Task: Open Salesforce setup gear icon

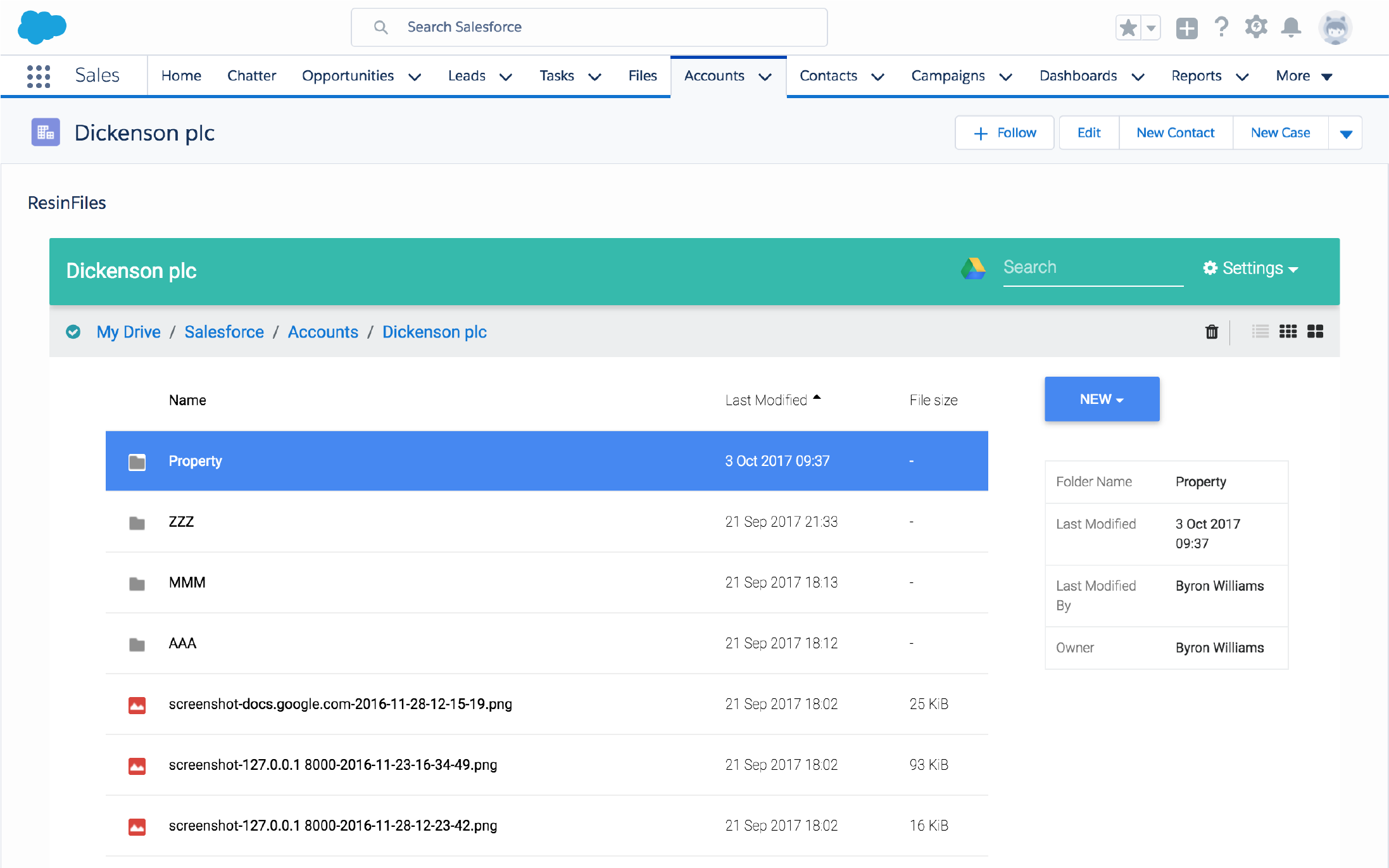Action: (x=1256, y=28)
